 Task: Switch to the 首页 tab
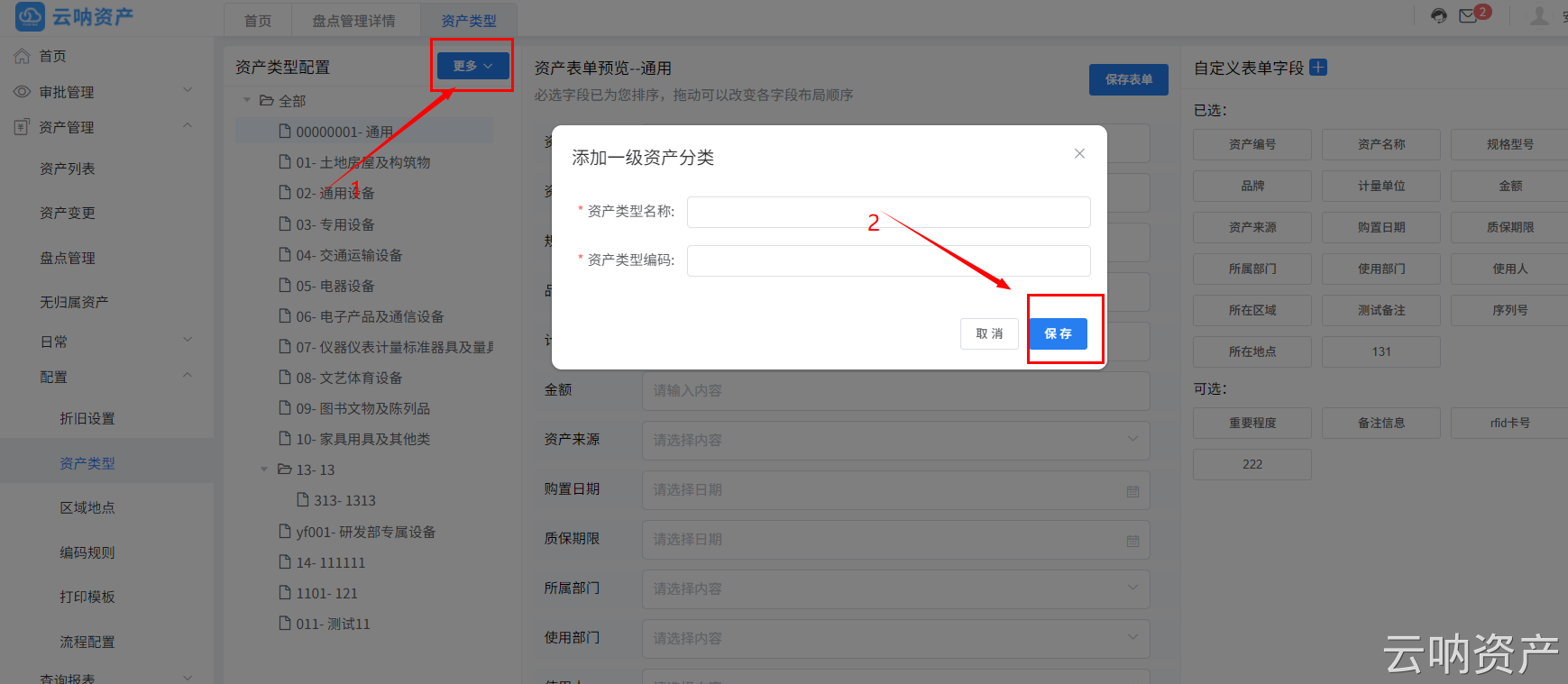258,21
